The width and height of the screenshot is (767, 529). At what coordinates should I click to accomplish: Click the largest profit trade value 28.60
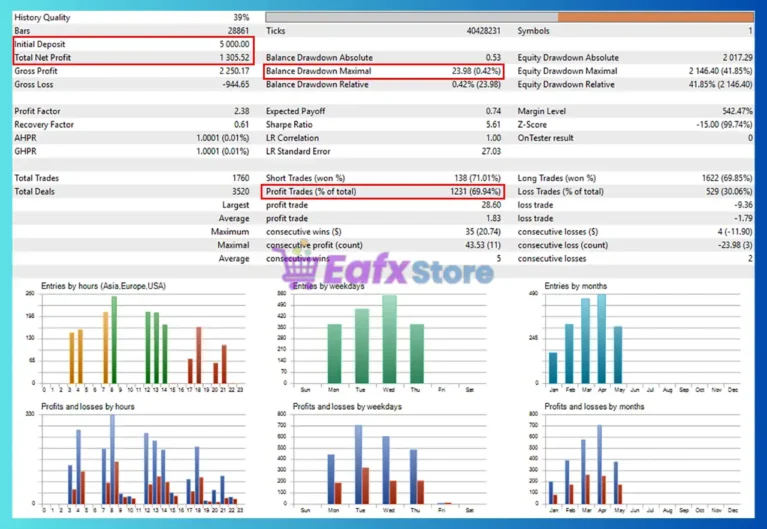(491, 205)
